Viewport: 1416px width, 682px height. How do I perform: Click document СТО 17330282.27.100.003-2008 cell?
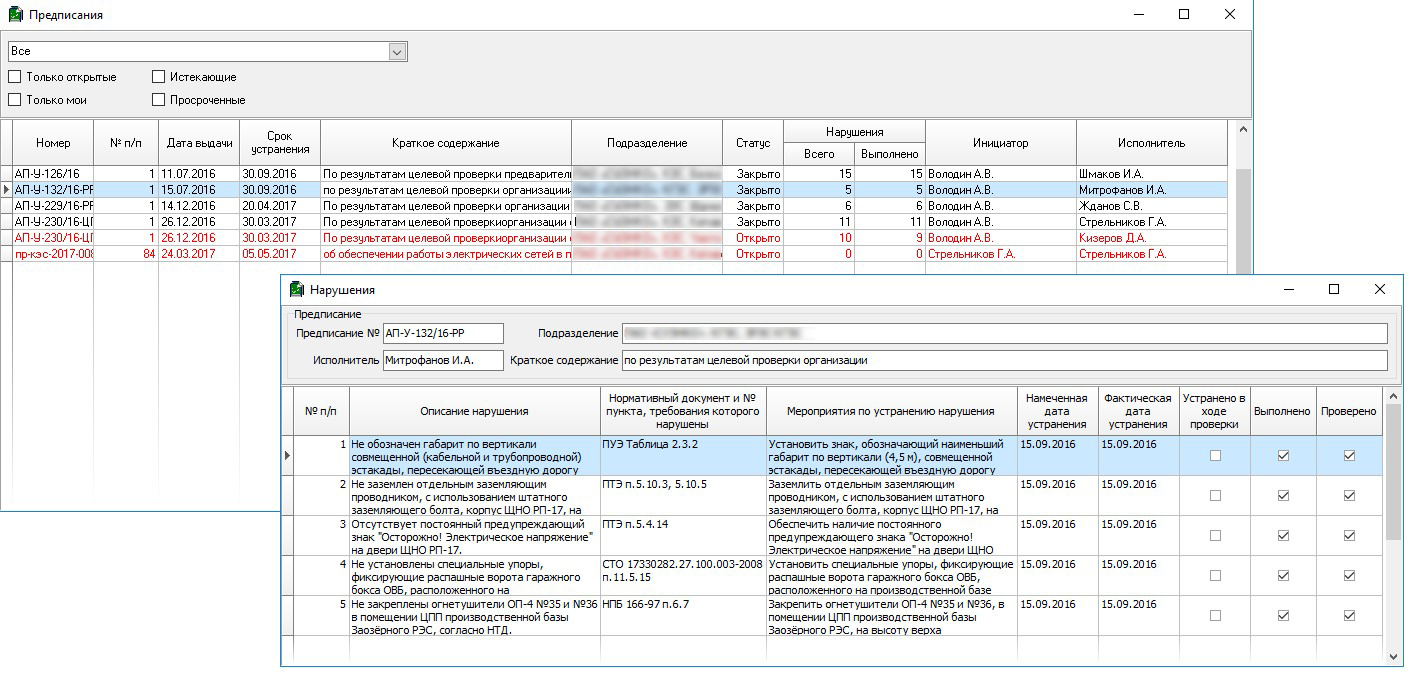(683, 576)
